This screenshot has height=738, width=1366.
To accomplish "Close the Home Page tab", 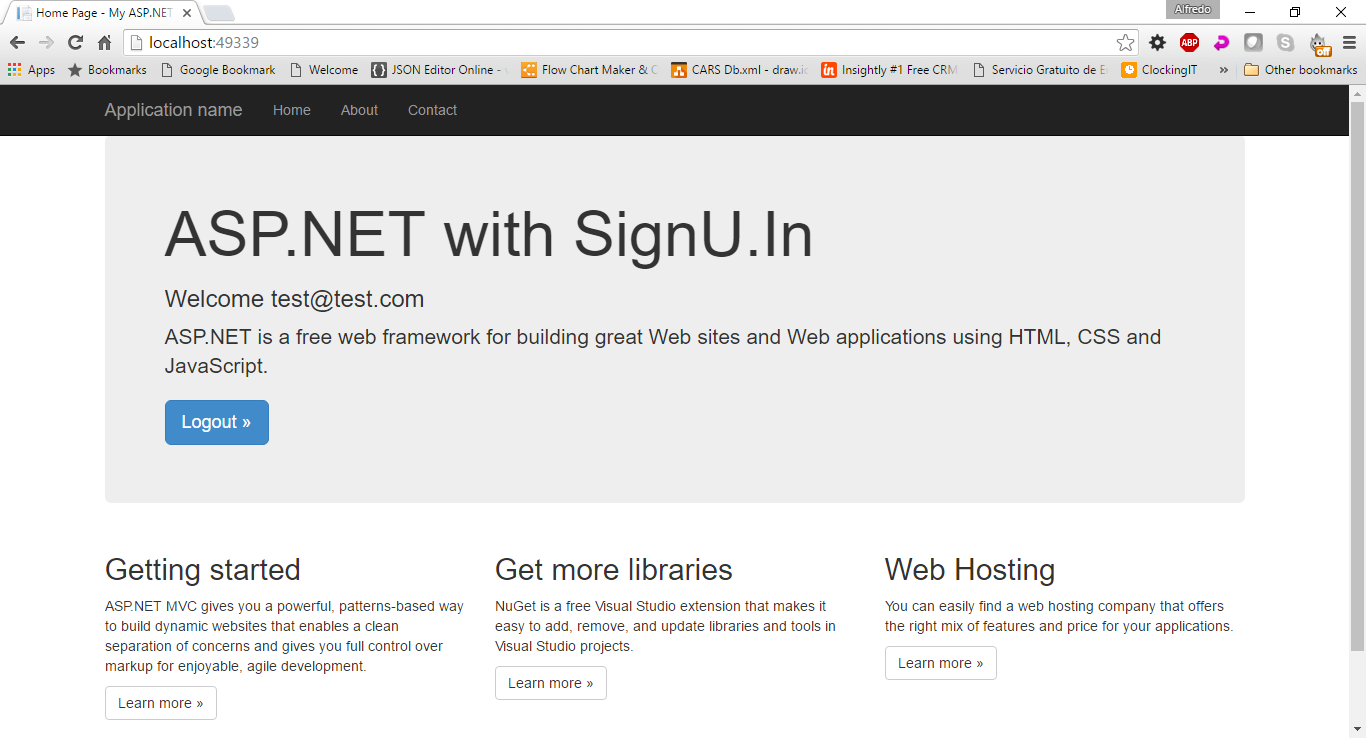I will [186, 14].
